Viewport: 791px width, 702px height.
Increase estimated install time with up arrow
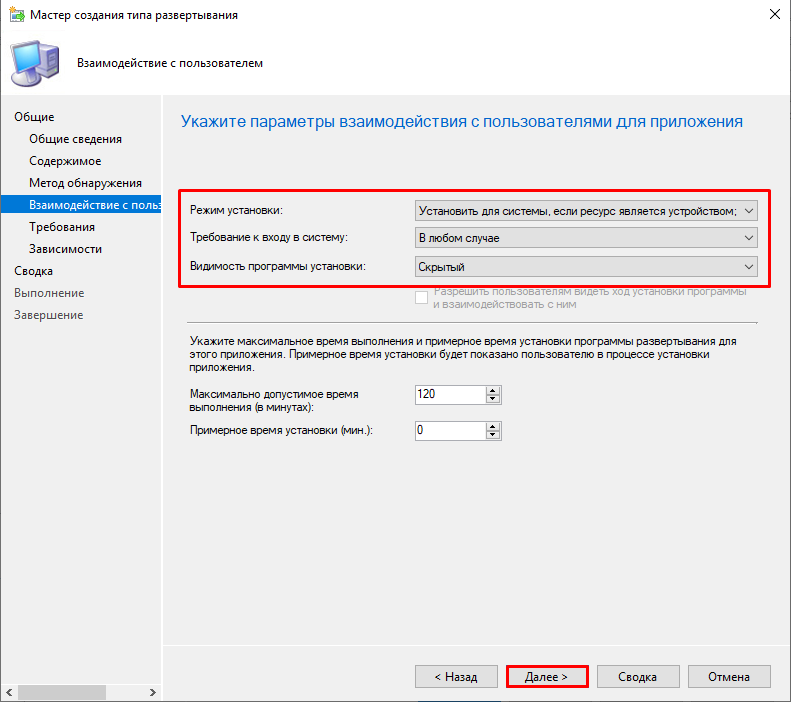[x=493, y=427]
